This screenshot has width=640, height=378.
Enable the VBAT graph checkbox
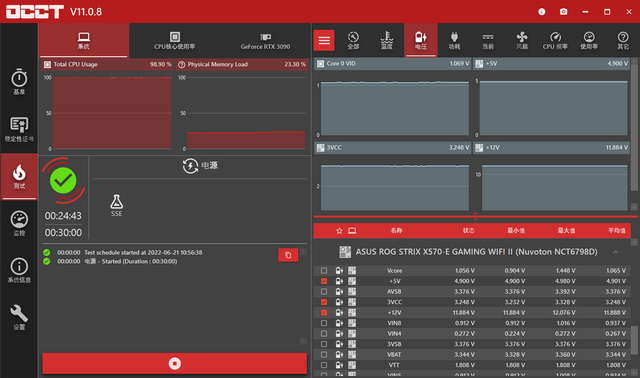(x=324, y=354)
